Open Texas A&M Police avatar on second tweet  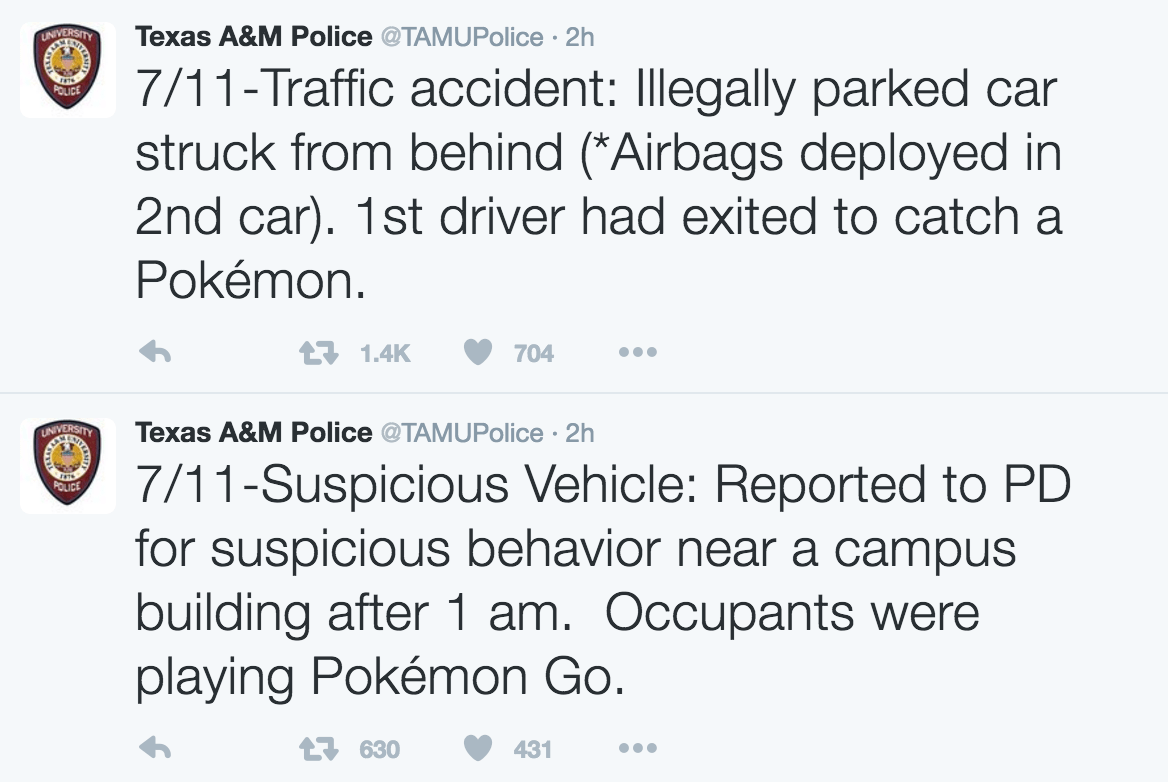[68, 466]
